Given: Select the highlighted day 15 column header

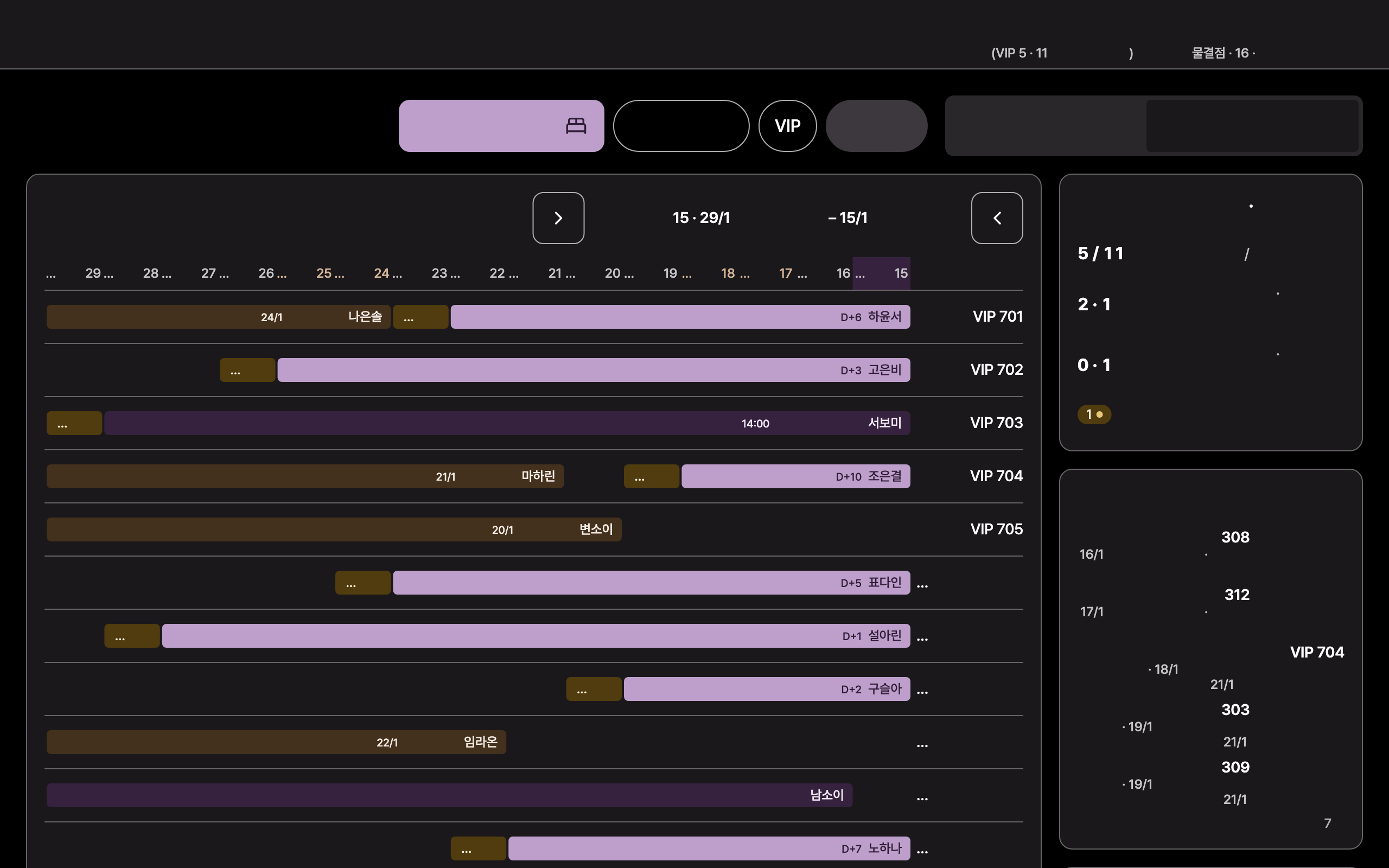Looking at the screenshot, I should (x=882, y=273).
